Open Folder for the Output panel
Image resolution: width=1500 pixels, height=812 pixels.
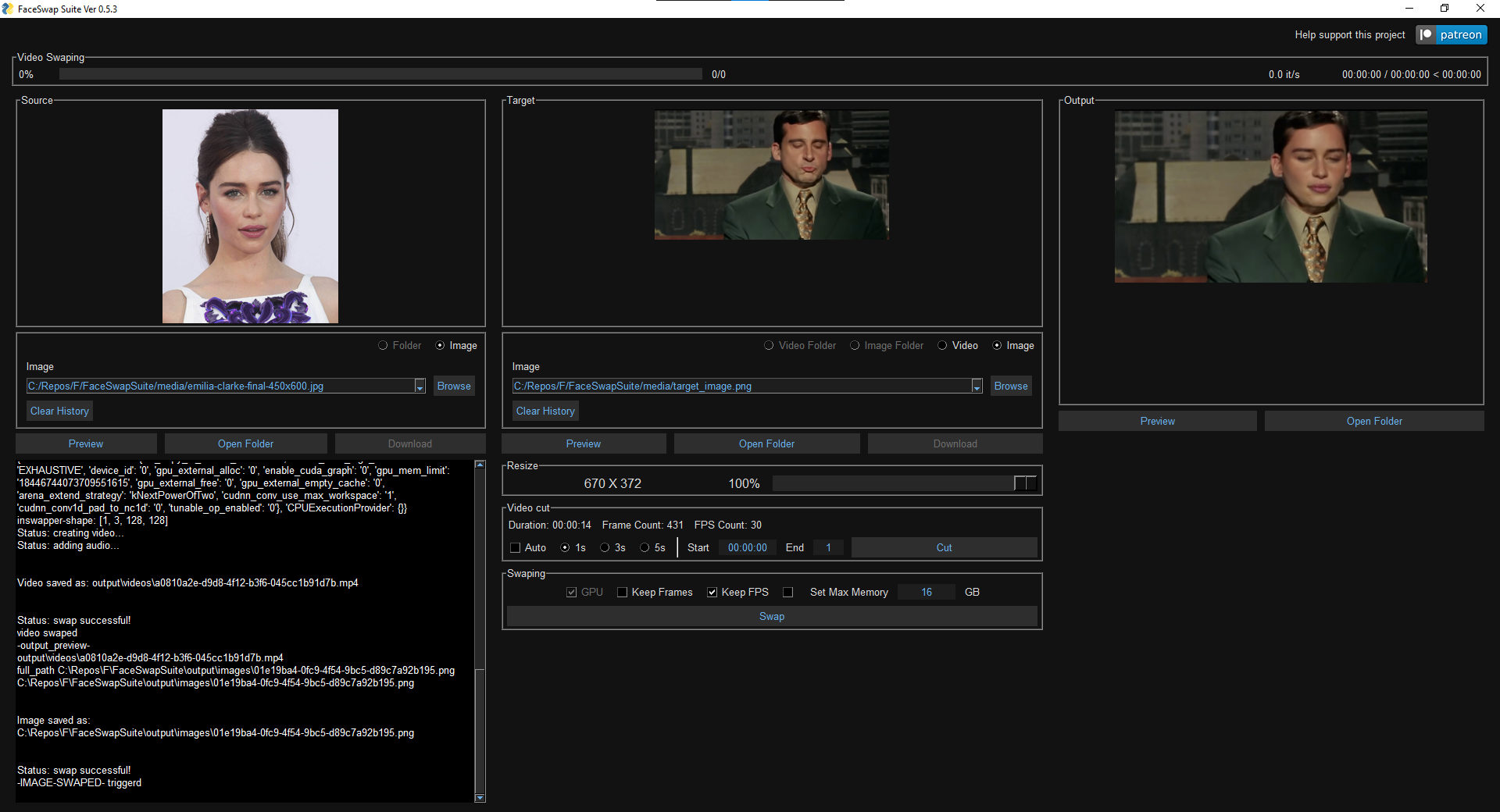1374,421
